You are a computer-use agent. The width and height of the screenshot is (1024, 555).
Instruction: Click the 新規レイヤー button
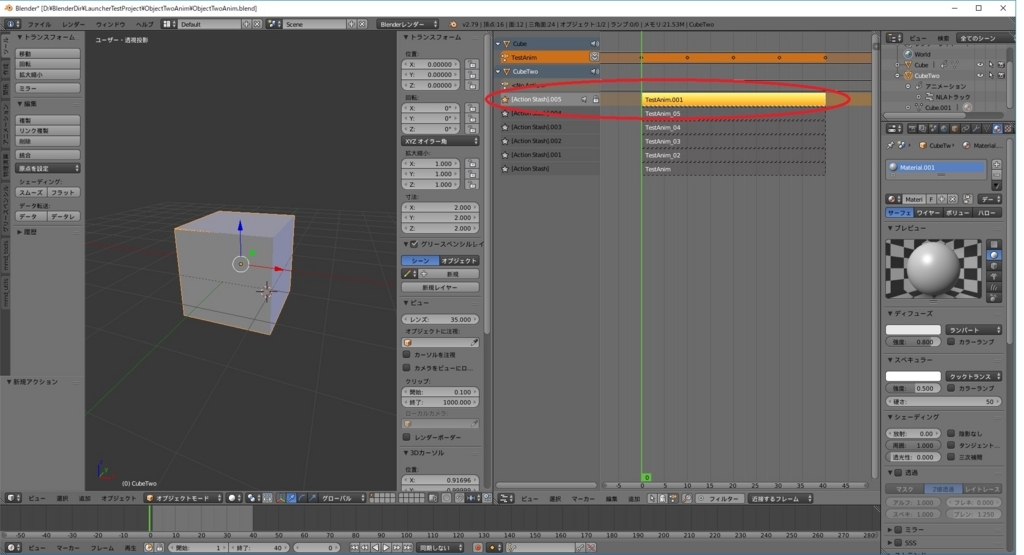click(440, 287)
